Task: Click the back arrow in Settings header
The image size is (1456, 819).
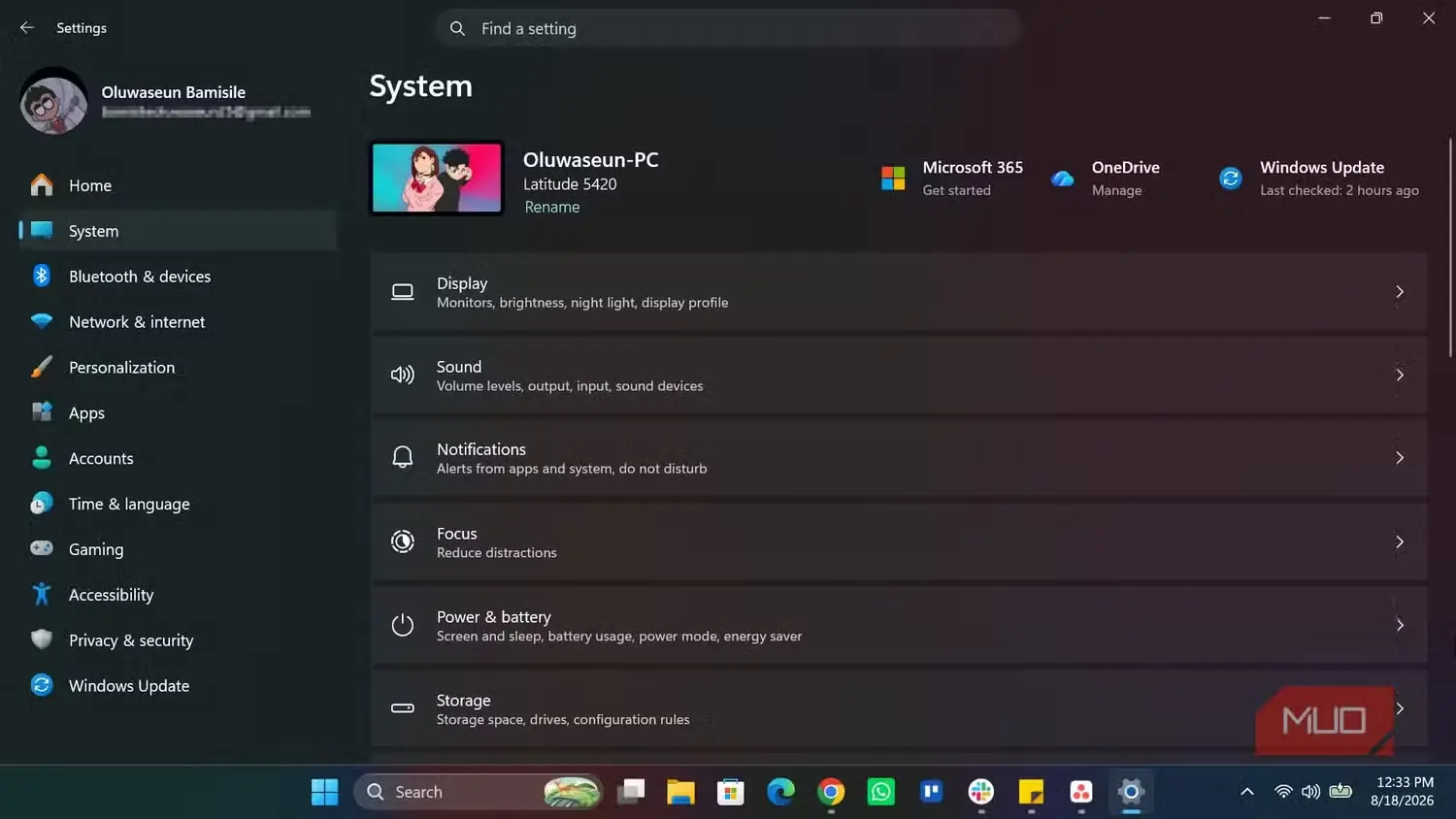Action: pyautogui.click(x=27, y=28)
